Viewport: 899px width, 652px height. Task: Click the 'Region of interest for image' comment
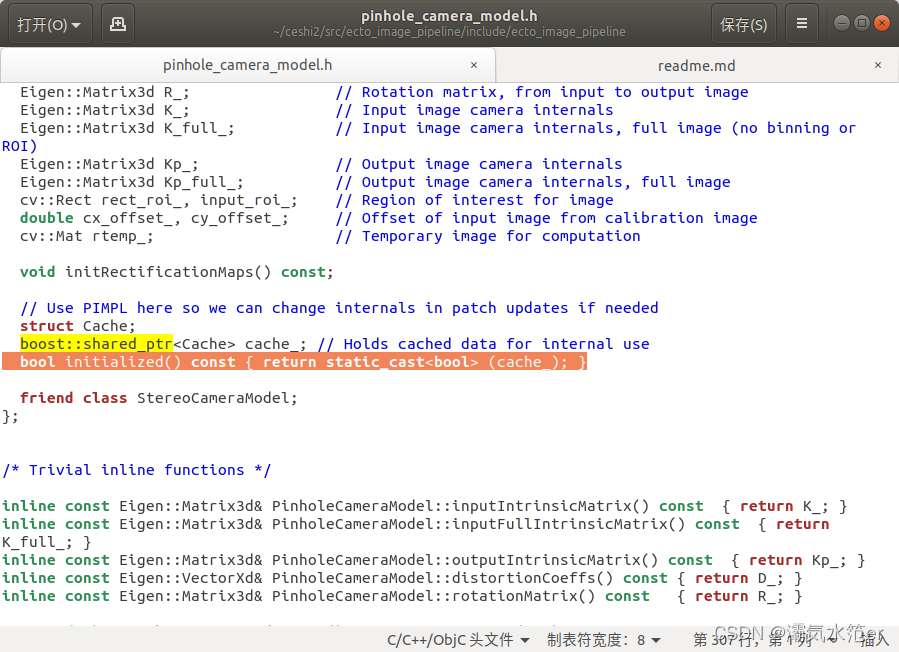(475, 200)
